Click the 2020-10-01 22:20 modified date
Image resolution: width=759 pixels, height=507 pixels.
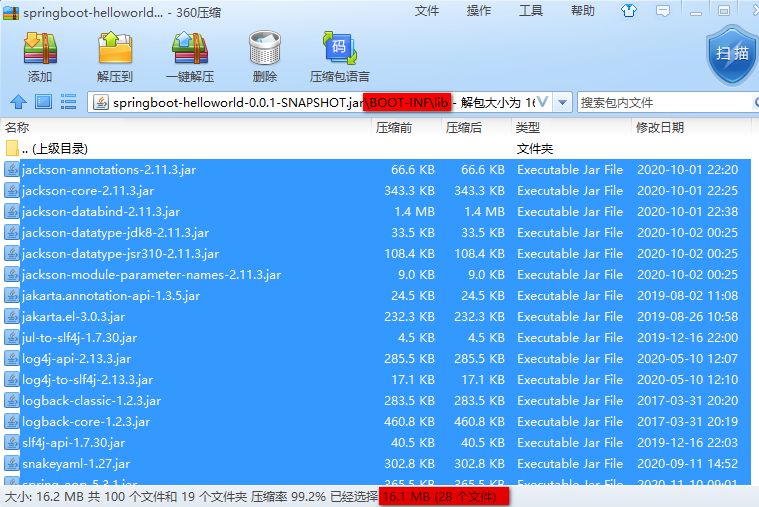click(687, 169)
